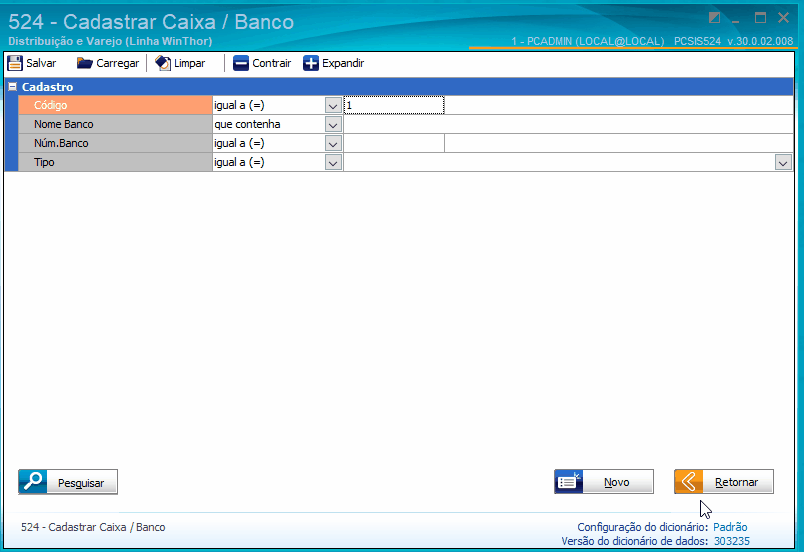Open the Tipo value dropdown arrow

[783, 163]
